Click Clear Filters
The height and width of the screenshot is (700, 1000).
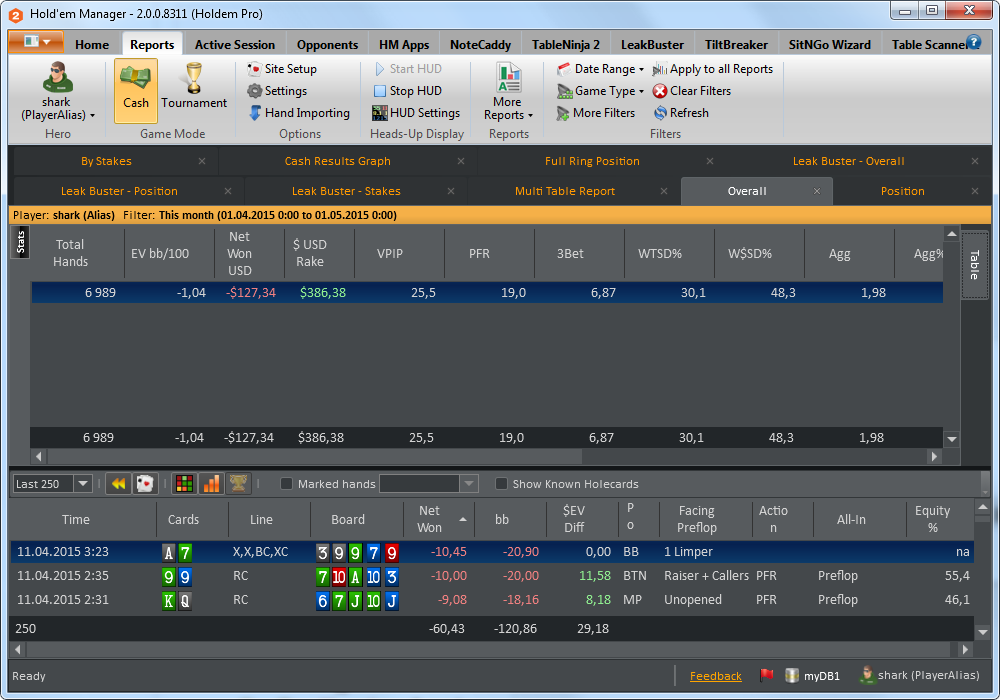pyautogui.click(x=692, y=91)
